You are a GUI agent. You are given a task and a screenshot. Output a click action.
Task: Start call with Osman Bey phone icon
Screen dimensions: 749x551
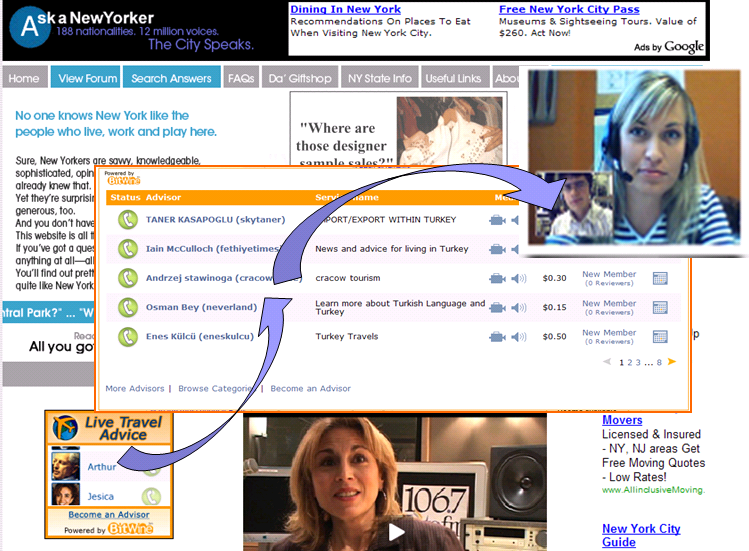[128, 307]
